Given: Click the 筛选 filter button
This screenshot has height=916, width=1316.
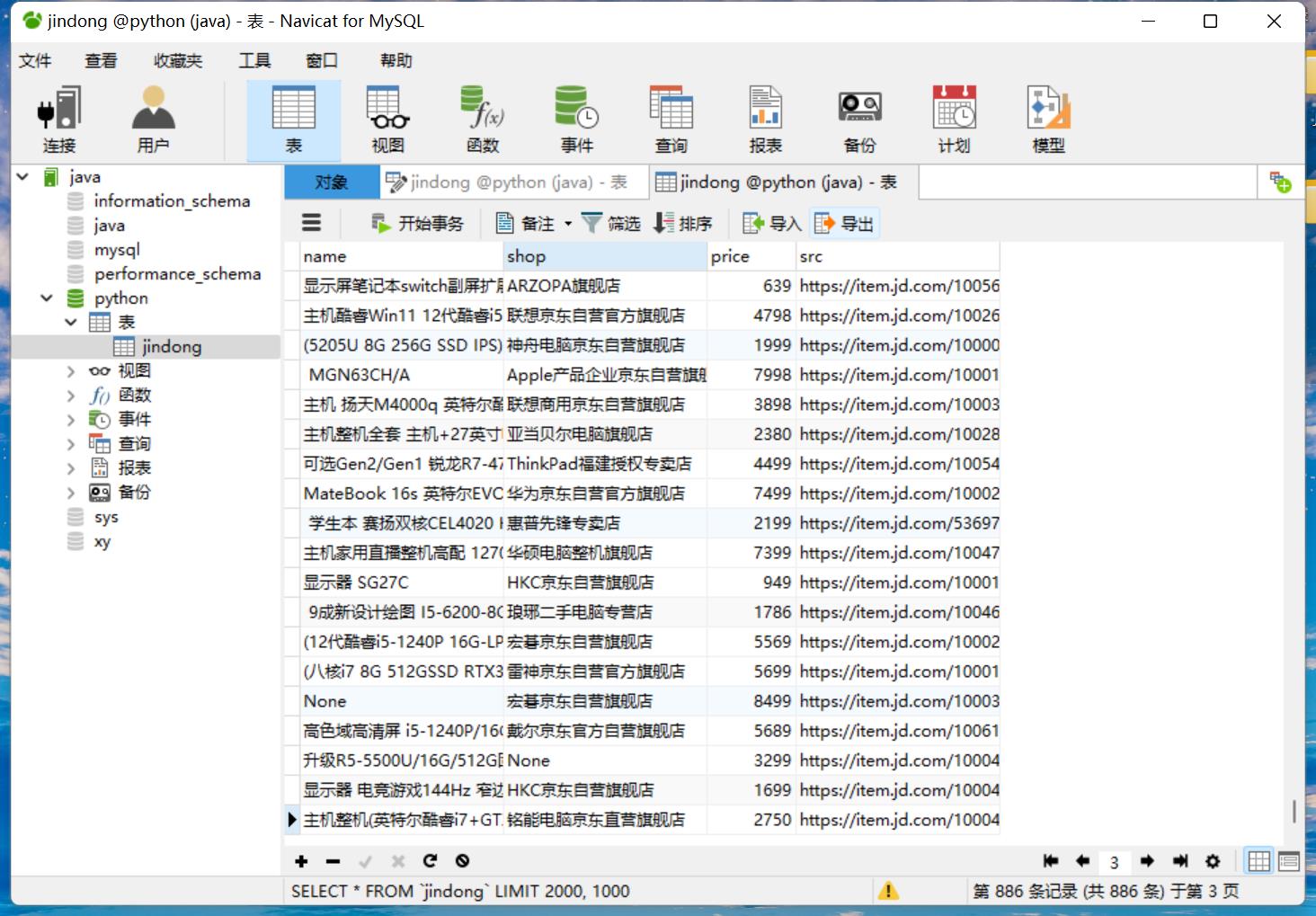Looking at the screenshot, I should tap(610, 223).
